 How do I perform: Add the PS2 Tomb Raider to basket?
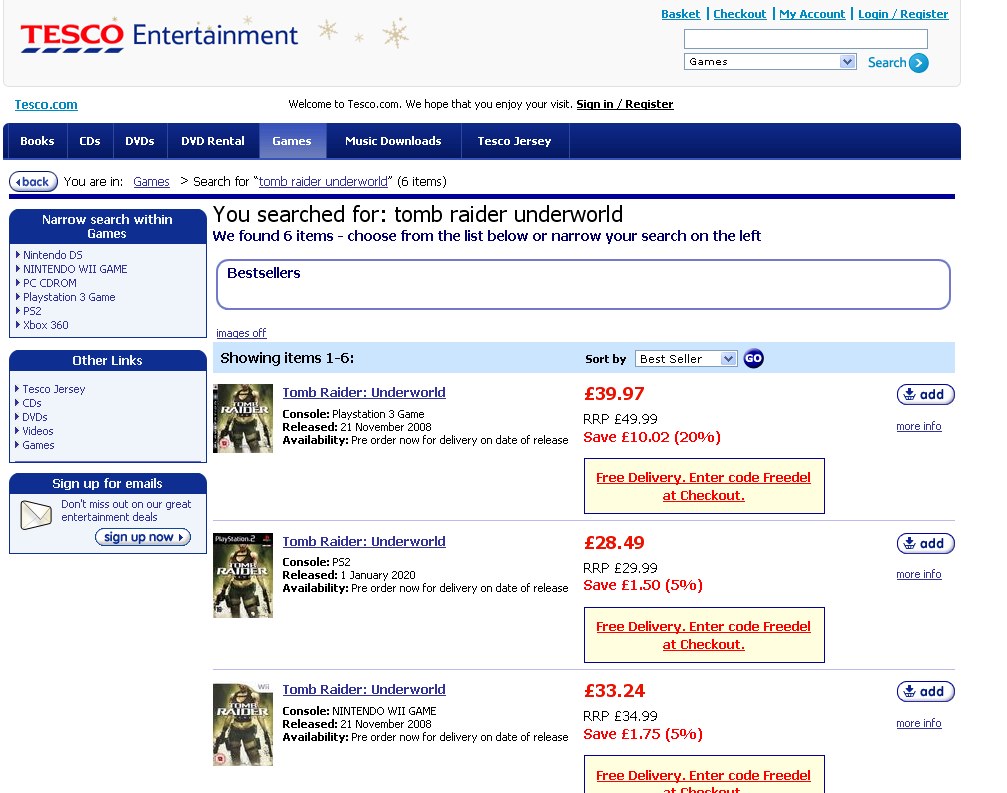925,543
